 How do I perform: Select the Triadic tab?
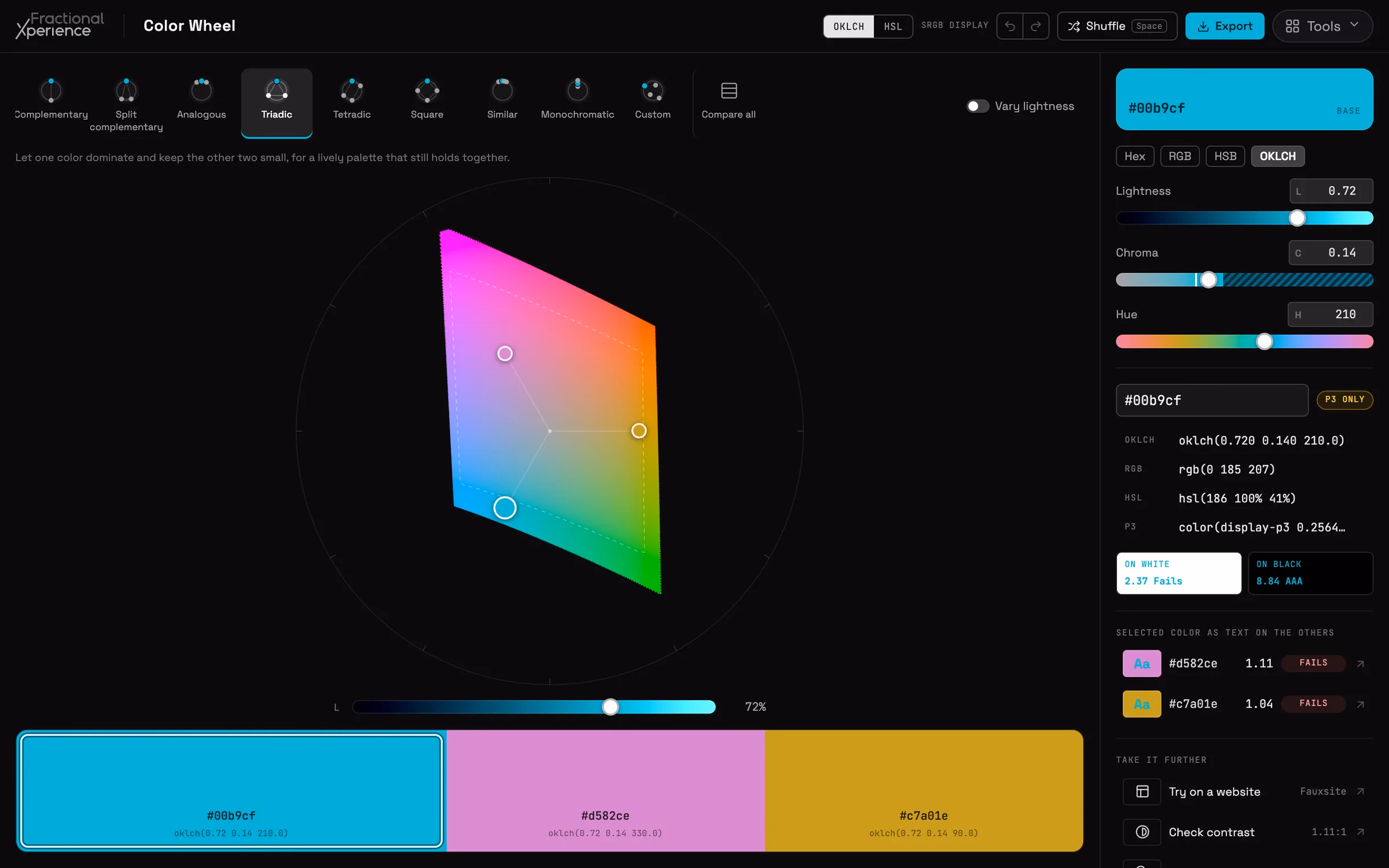tap(277, 104)
